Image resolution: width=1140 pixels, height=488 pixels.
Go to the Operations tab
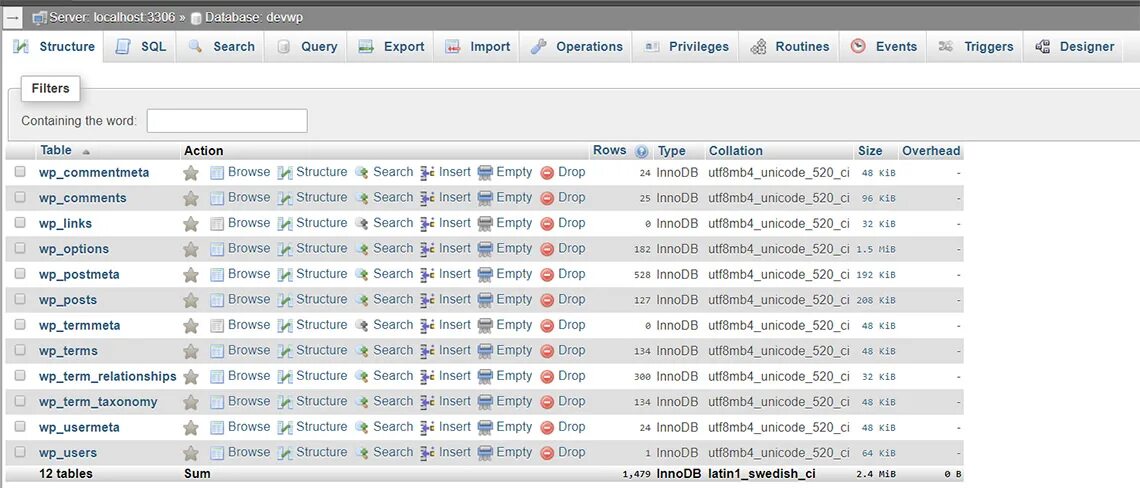pyautogui.click(x=576, y=47)
